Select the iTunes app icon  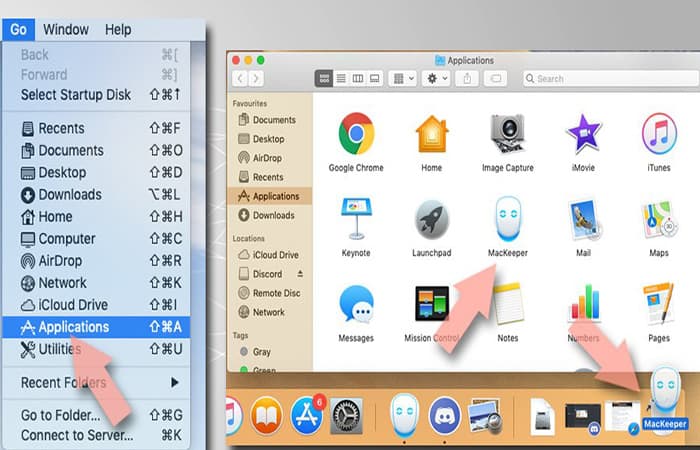(659, 133)
